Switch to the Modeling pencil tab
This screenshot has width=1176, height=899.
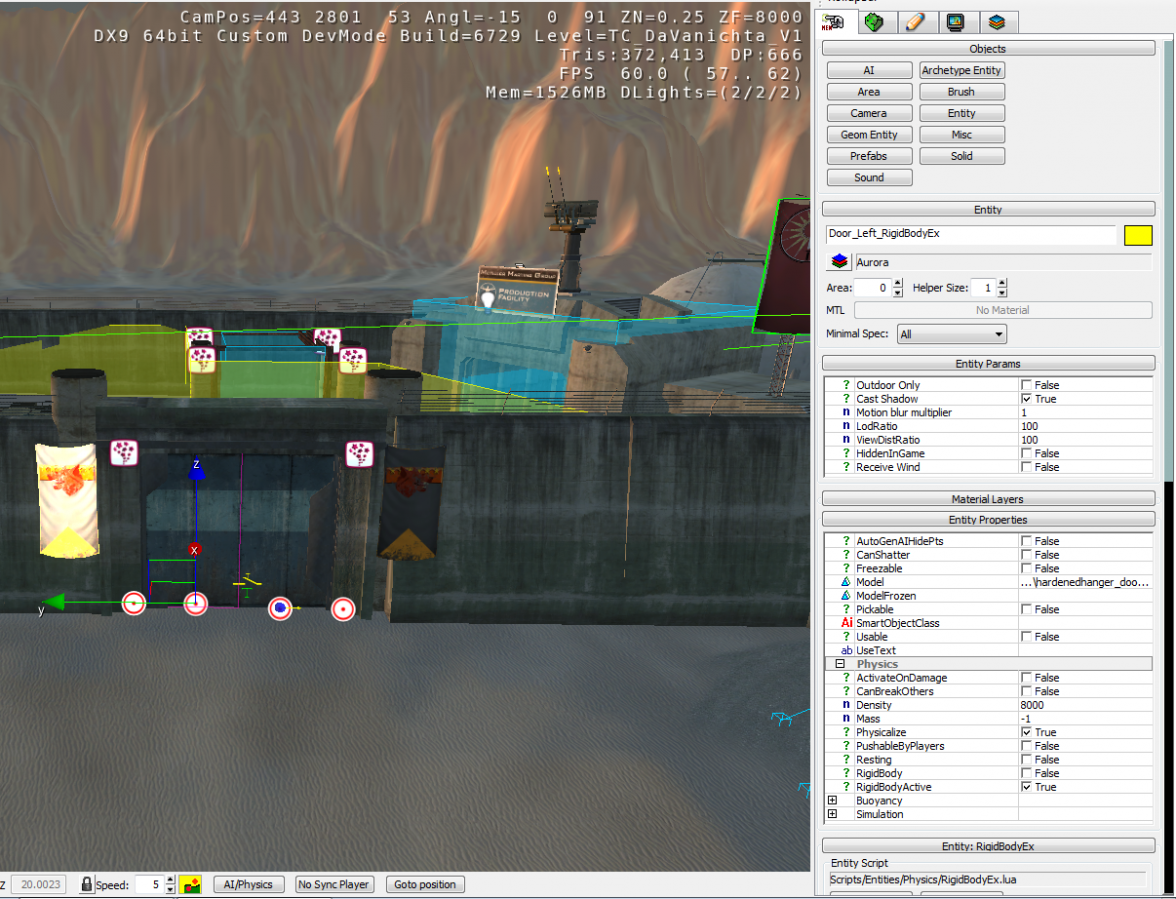coord(914,22)
